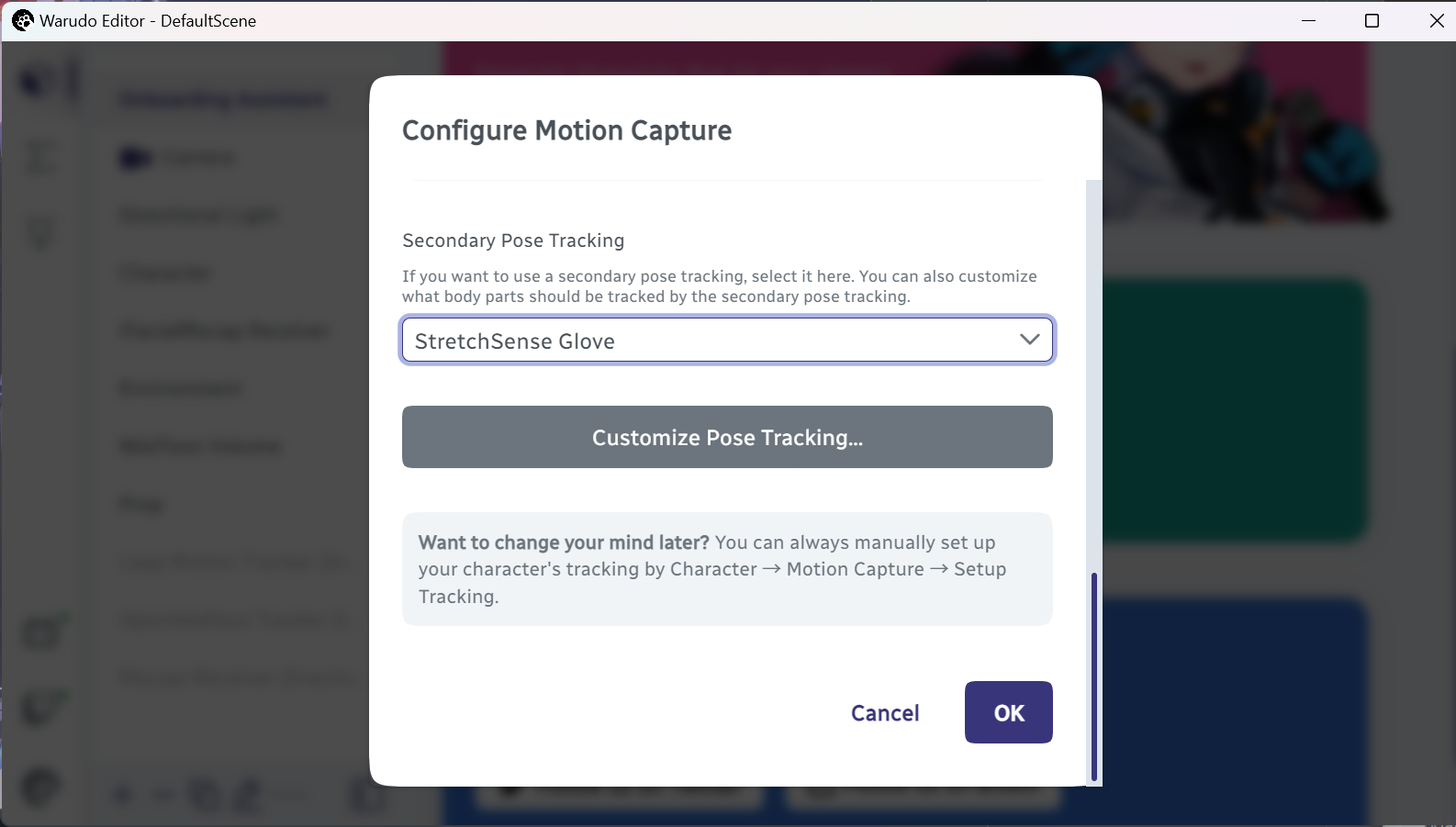Open the third sidebar icon with the bulb shape
Viewport: 1456px width, 827px height.
tap(40, 231)
